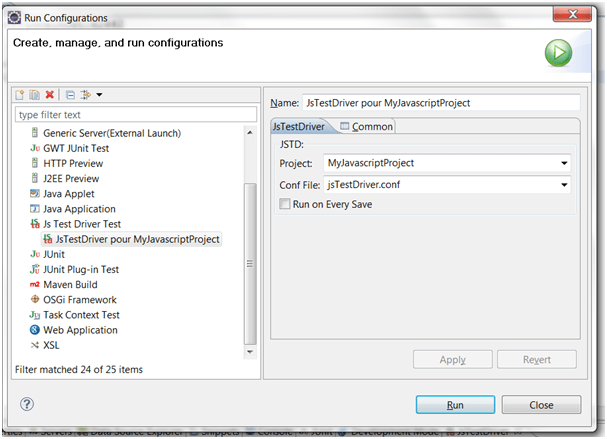Collapse all configurations in the tree
This screenshot has height=439, width=607.
tap(70, 95)
